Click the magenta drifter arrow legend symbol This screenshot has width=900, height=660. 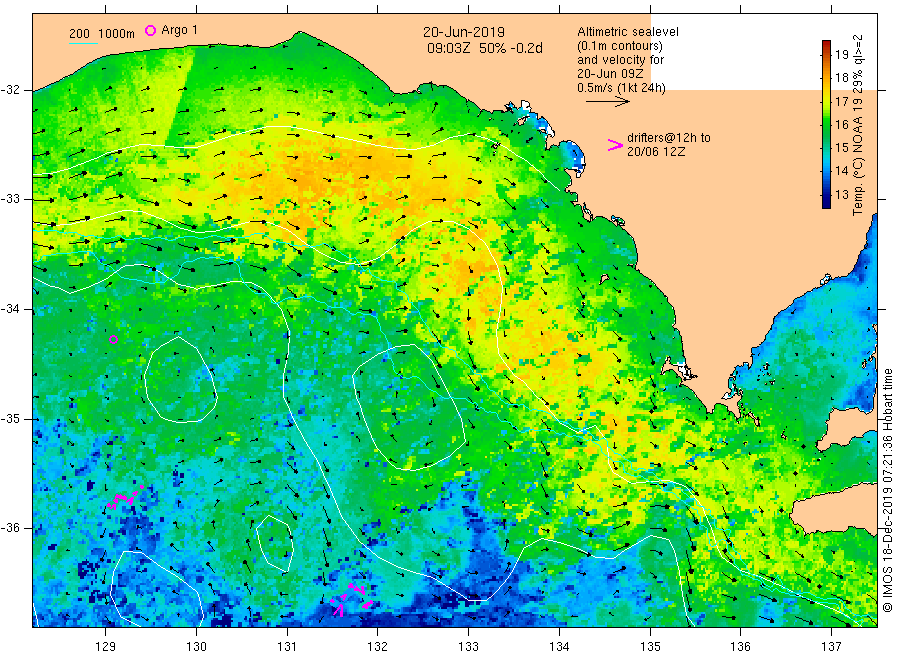615,145
